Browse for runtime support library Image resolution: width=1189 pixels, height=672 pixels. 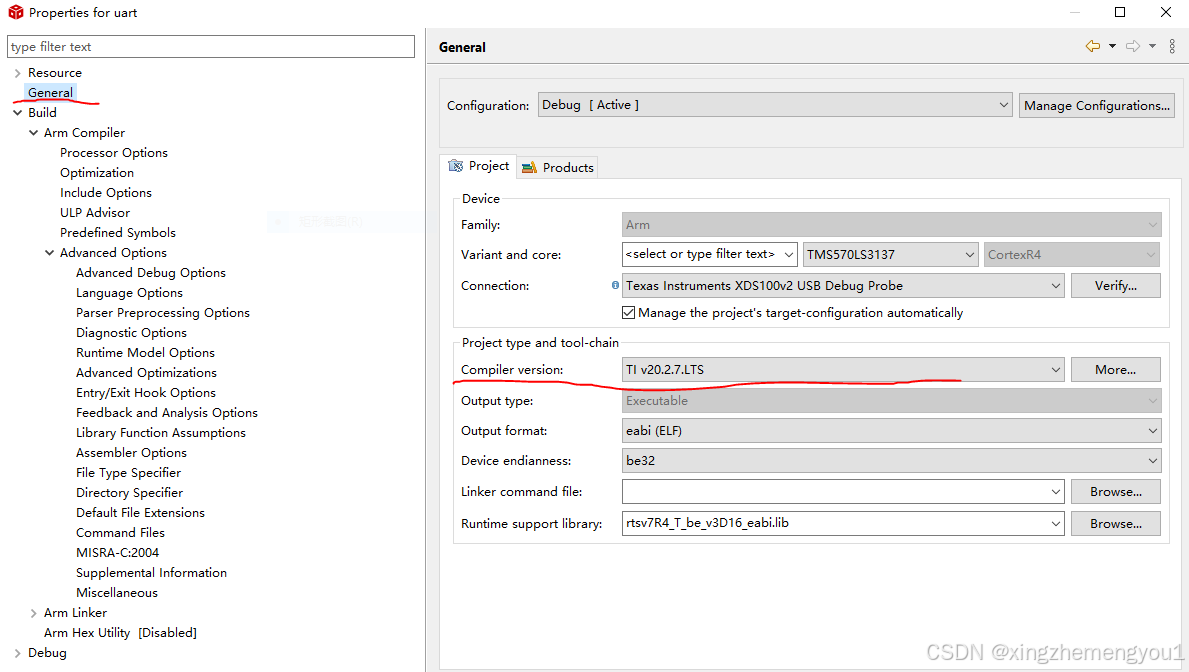click(1115, 523)
